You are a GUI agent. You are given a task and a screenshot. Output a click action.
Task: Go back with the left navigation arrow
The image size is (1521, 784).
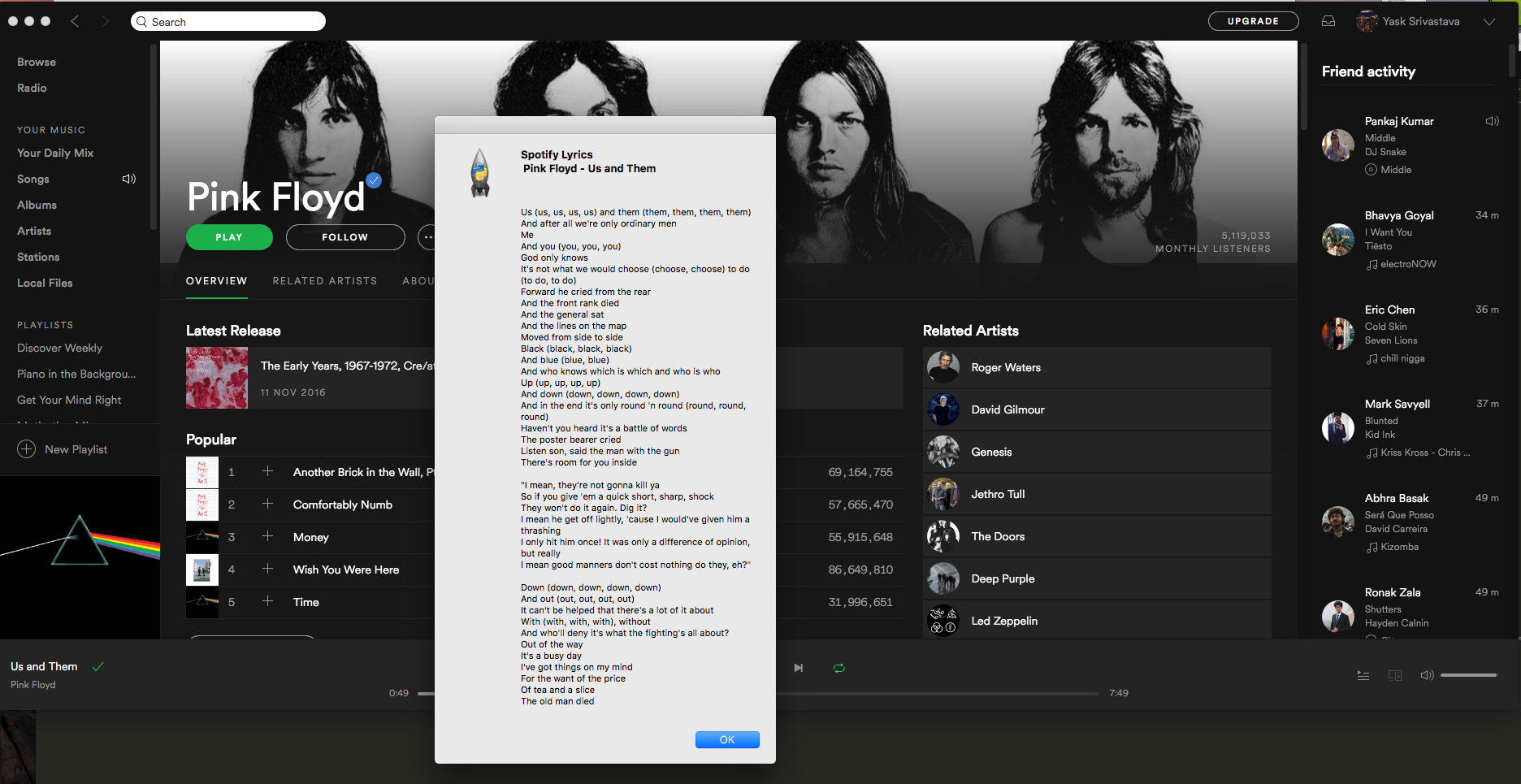point(75,21)
